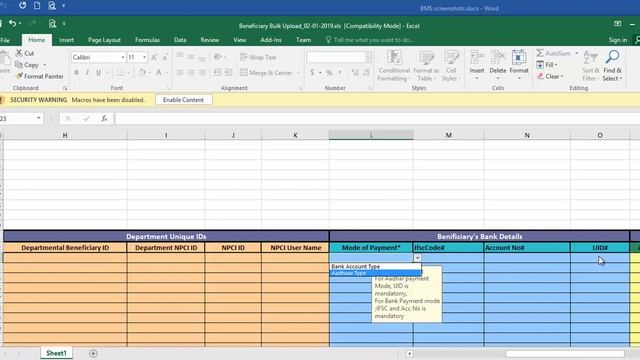
Task: Select column H header
Action: click(65, 135)
